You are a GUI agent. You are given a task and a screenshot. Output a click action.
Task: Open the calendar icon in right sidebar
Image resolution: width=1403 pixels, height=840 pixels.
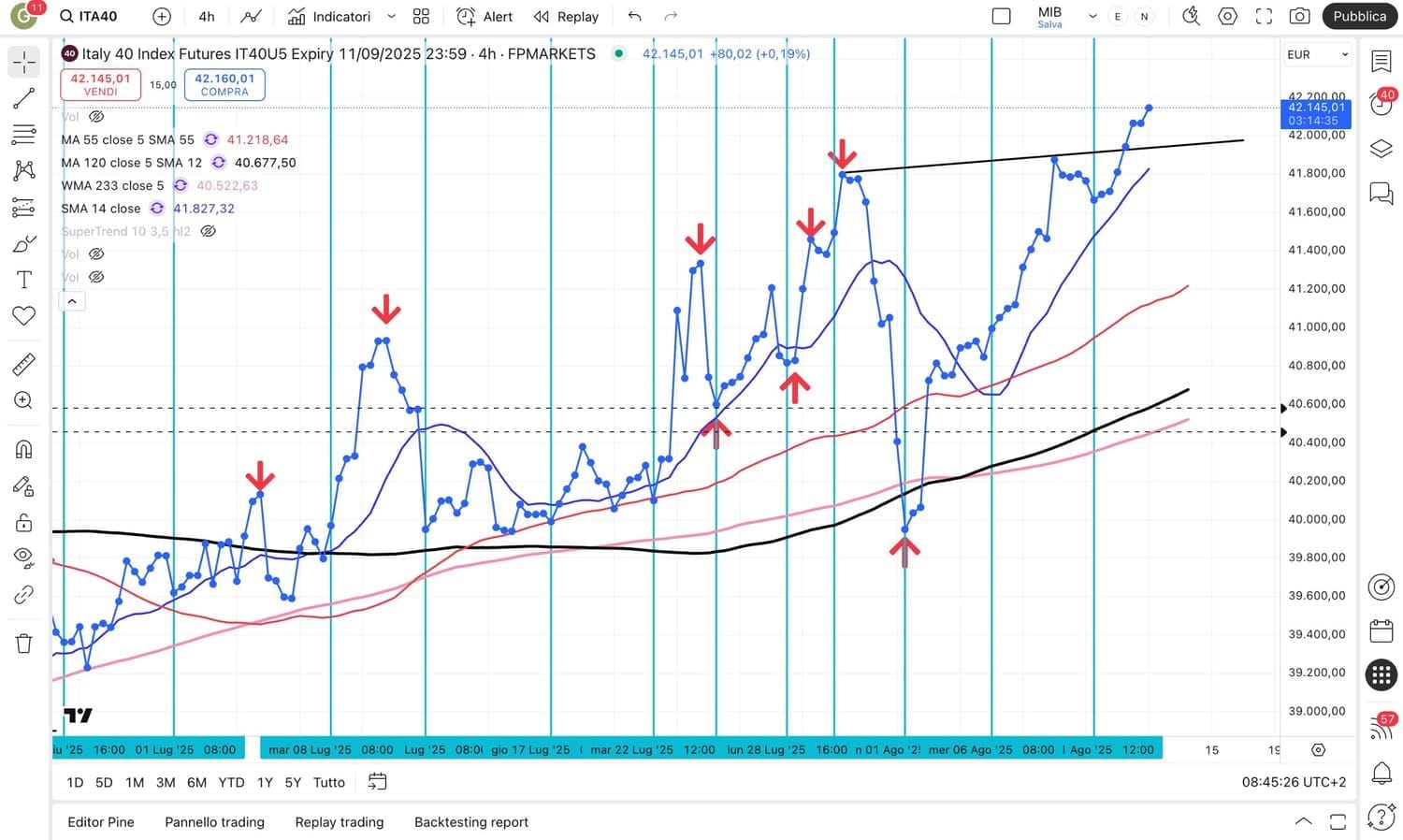click(1381, 631)
